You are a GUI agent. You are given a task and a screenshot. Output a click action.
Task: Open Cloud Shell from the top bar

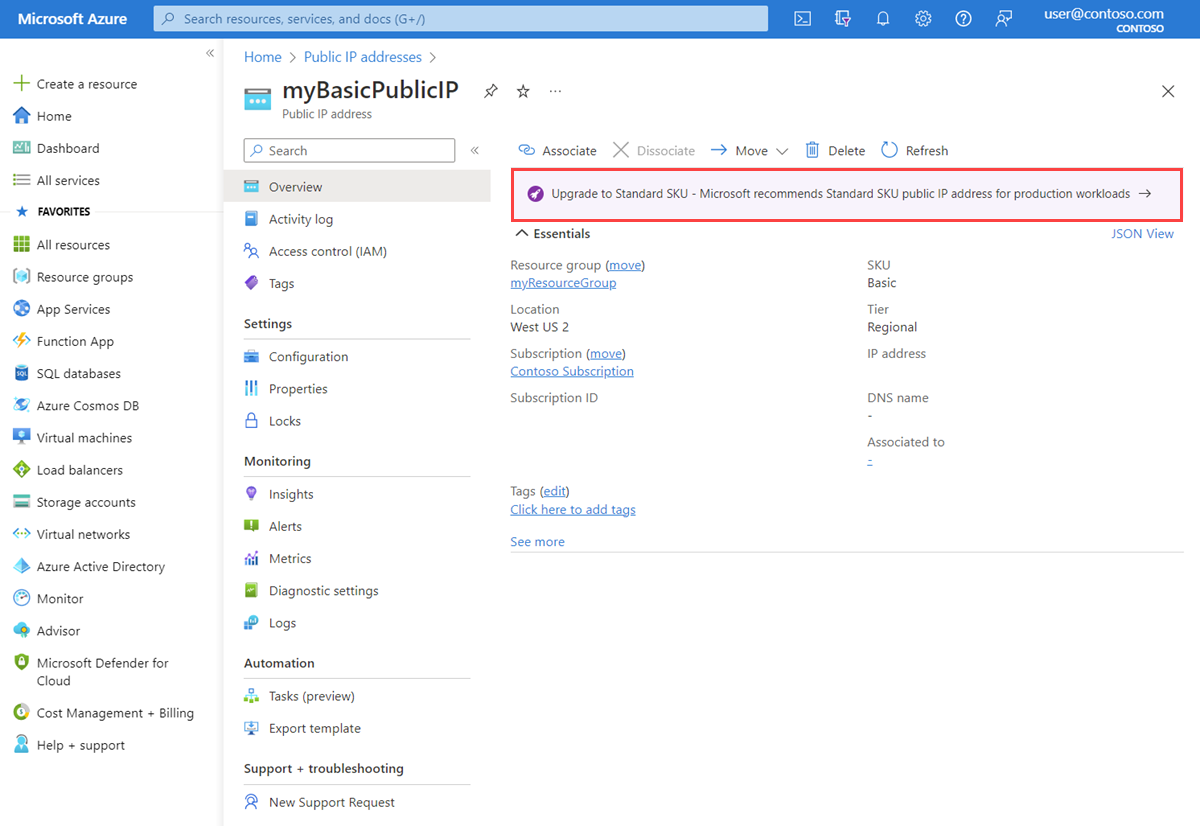tap(802, 18)
